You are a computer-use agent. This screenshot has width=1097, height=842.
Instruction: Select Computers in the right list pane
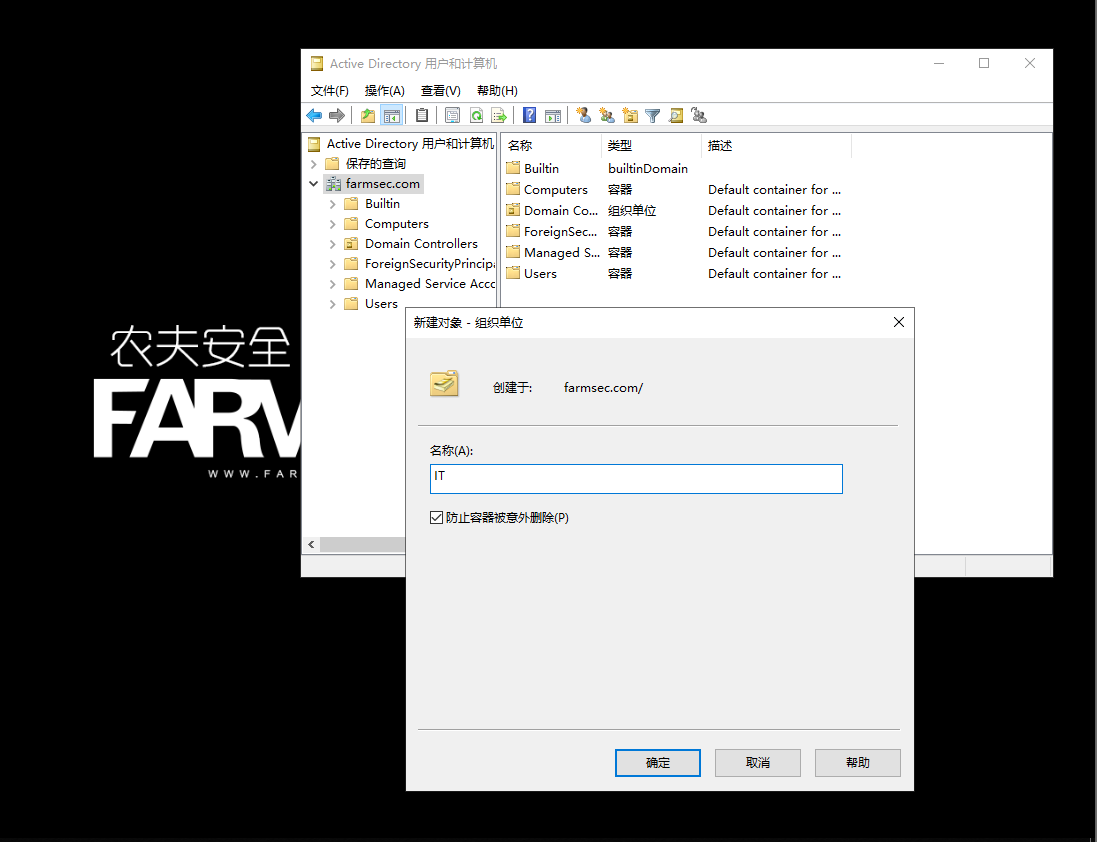point(555,190)
